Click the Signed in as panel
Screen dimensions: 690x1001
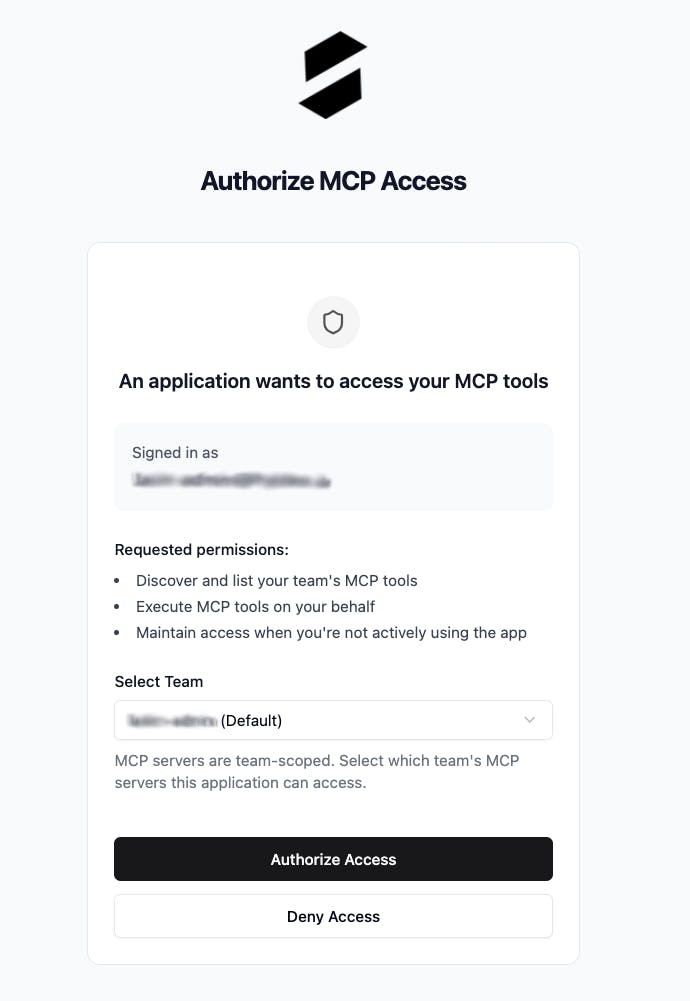point(333,466)
